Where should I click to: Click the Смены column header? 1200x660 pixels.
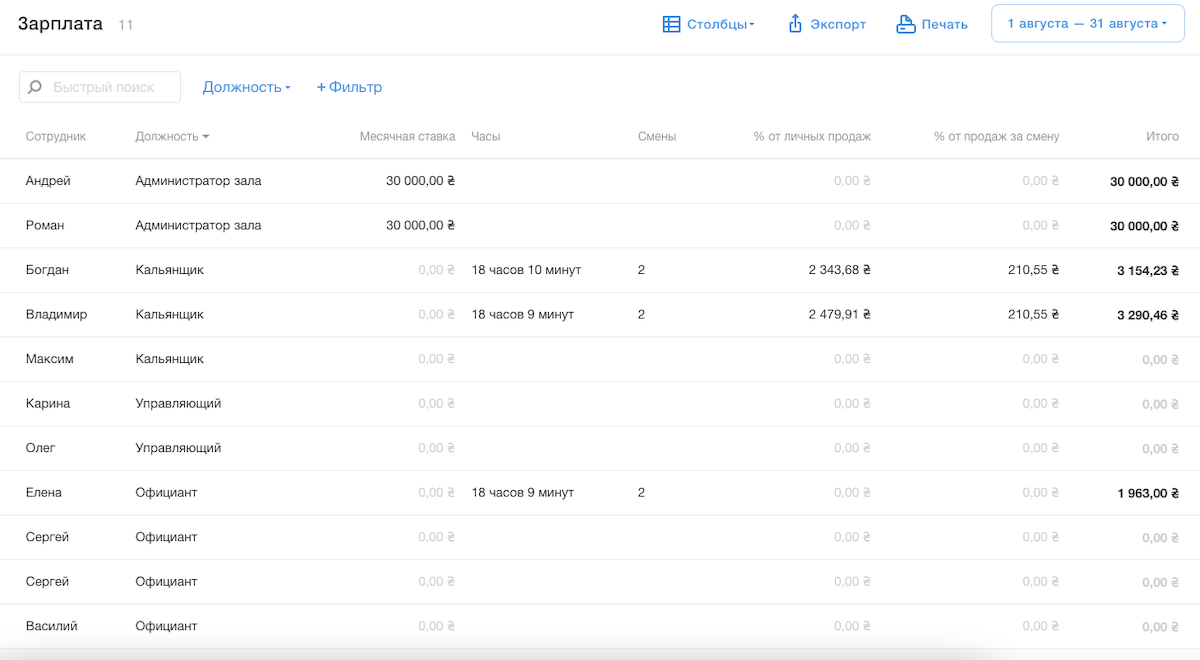pyautogui.click(x=657, y=136)
